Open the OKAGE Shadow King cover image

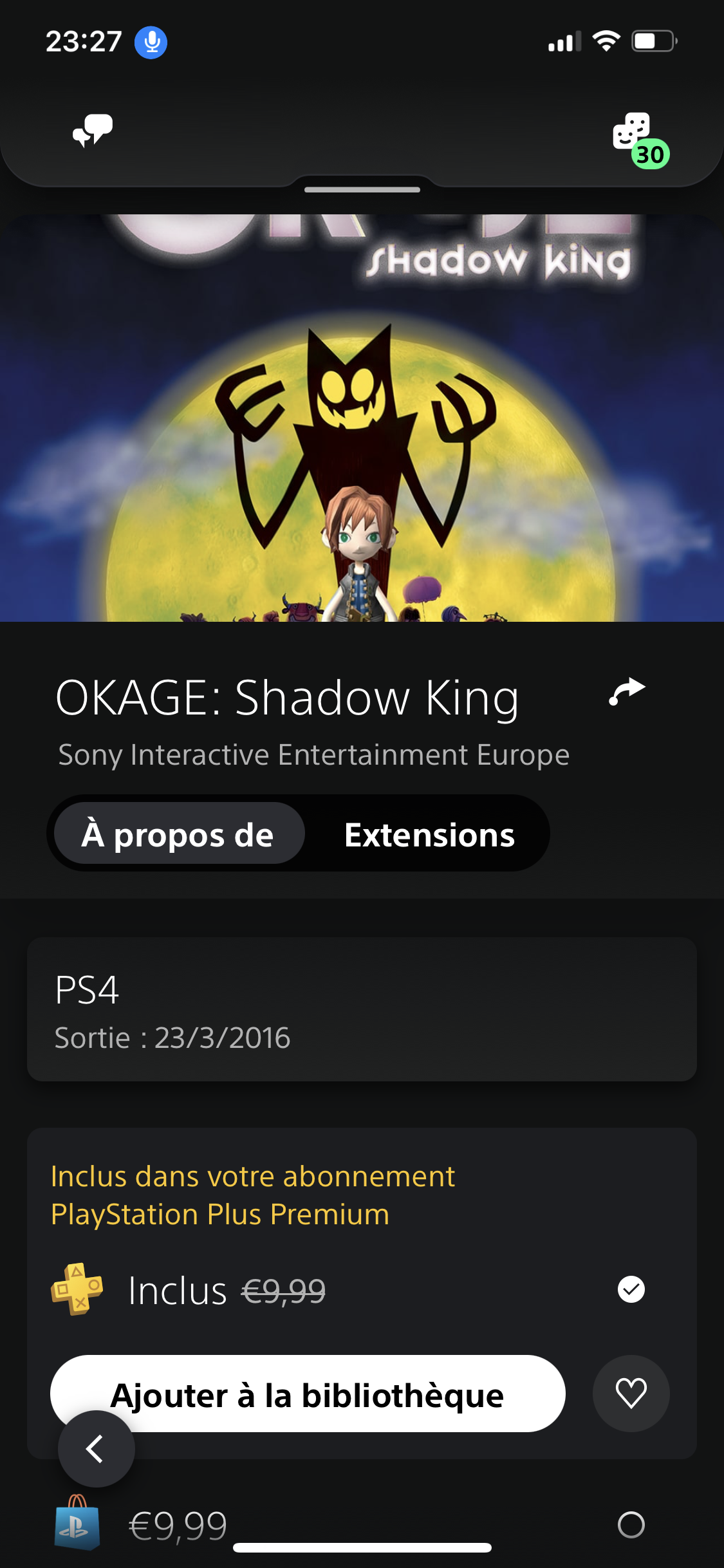click(362, 418)
